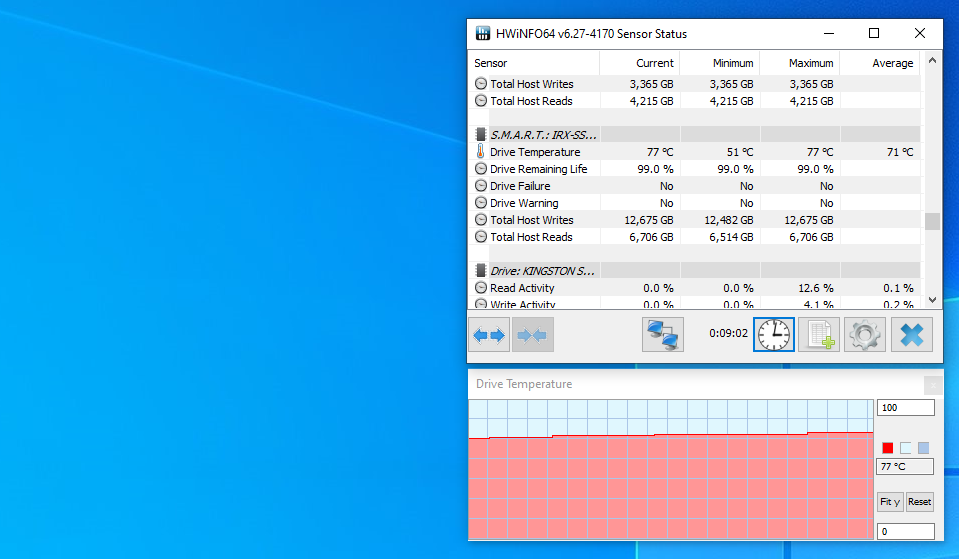
Task: Click the Current column header
Action: (x=640, y=63)
